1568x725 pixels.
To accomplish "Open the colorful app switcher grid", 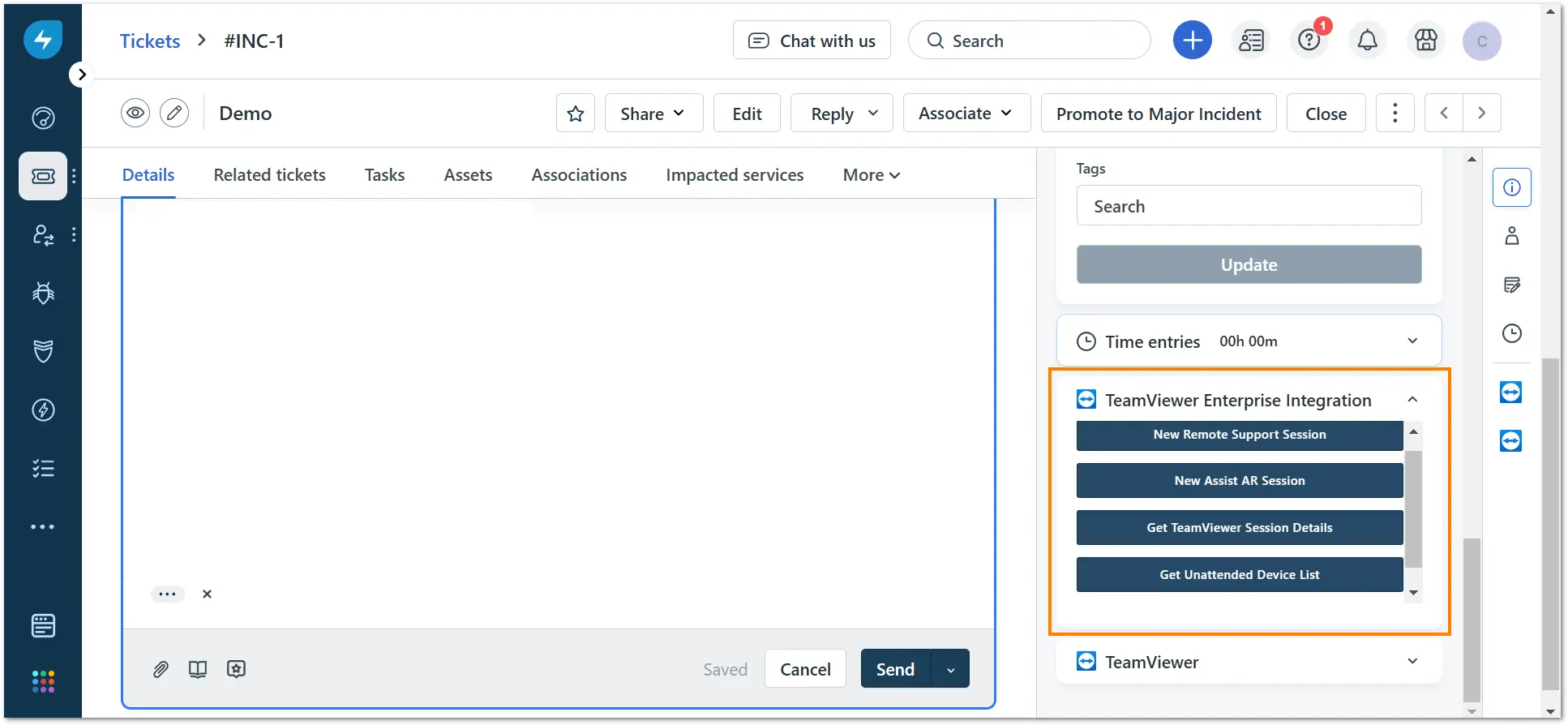I will 43,681.
